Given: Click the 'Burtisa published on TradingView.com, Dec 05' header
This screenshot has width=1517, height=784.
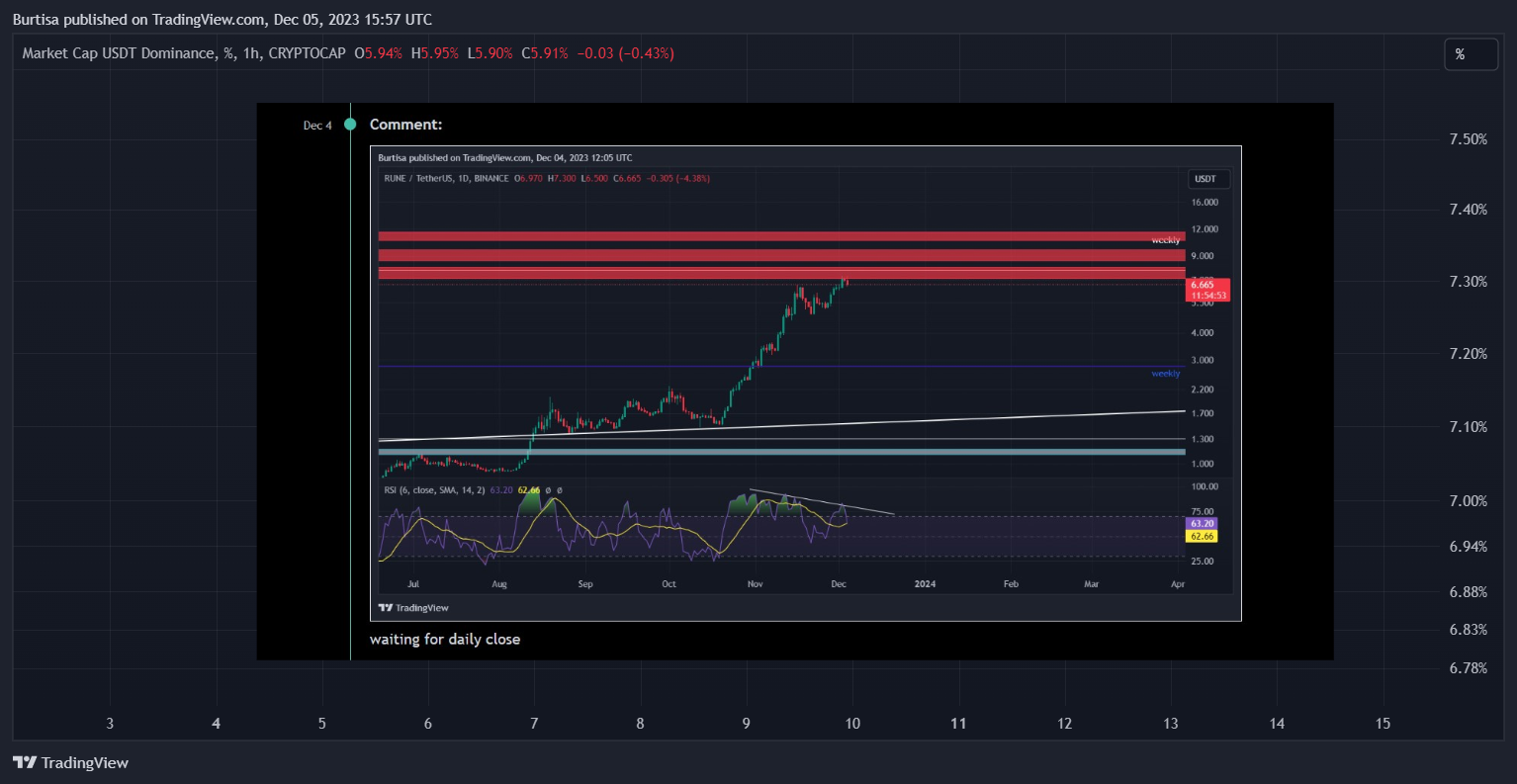Looking at the screenshot, I should click(x=223, y=20).
